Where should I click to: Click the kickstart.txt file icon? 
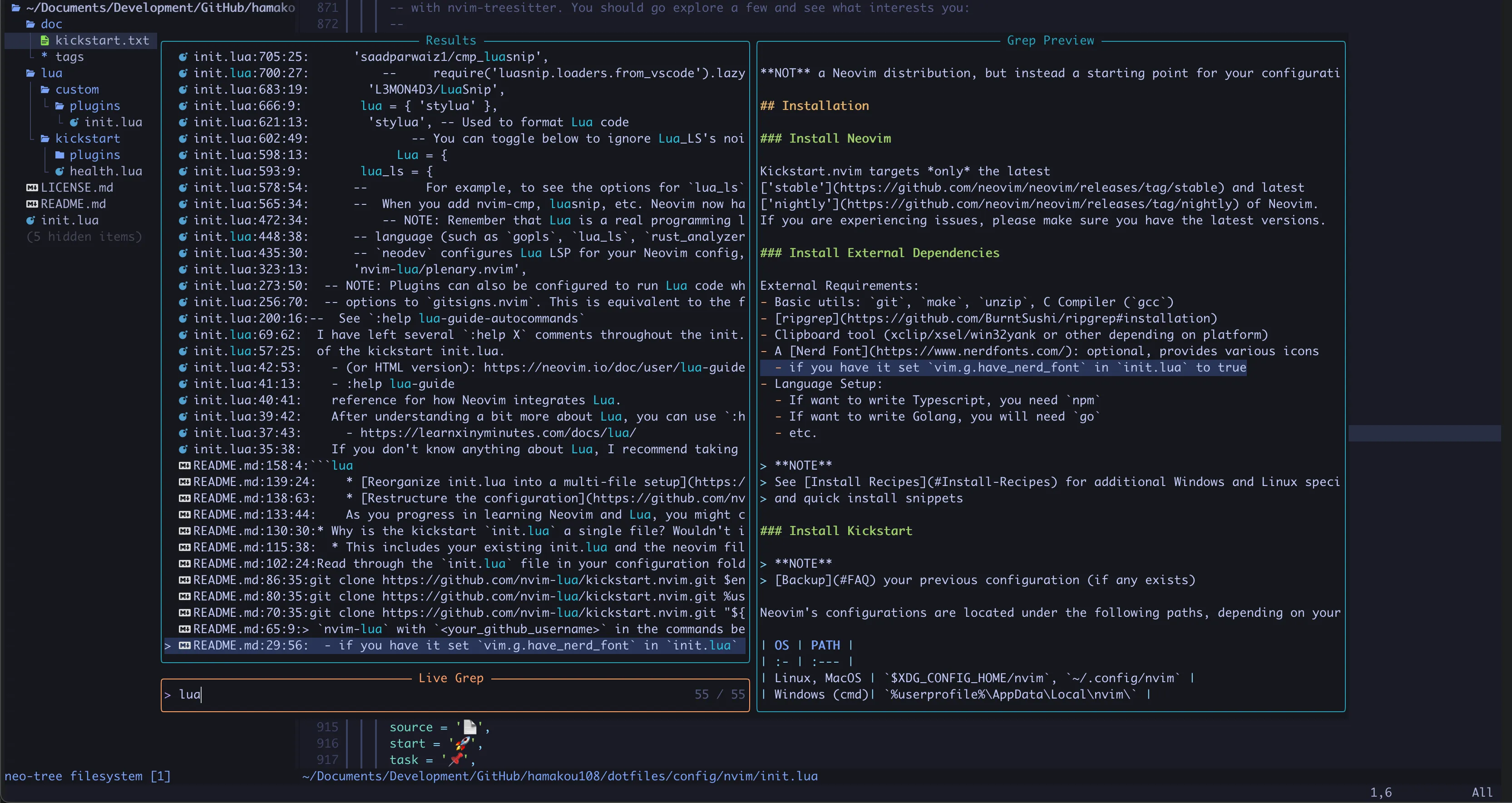pos(44,40)
